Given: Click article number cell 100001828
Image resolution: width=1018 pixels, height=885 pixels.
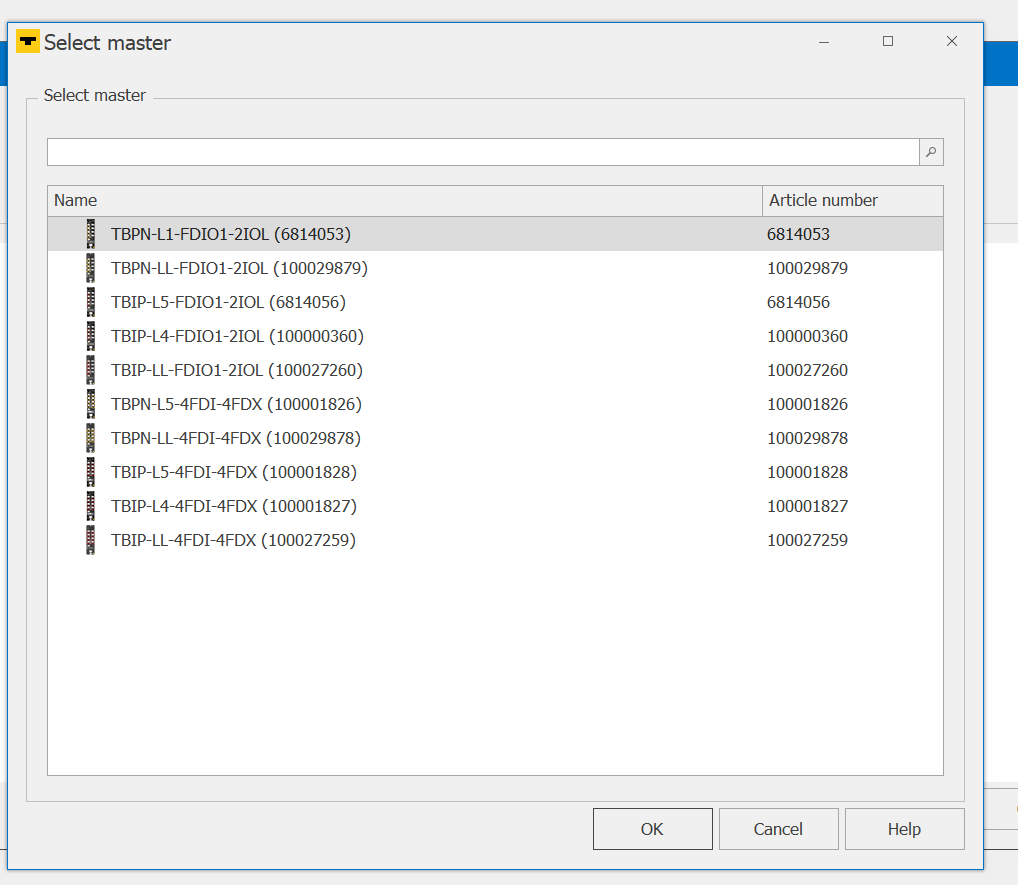Looking at the screenshot, I should coord(807,472).
